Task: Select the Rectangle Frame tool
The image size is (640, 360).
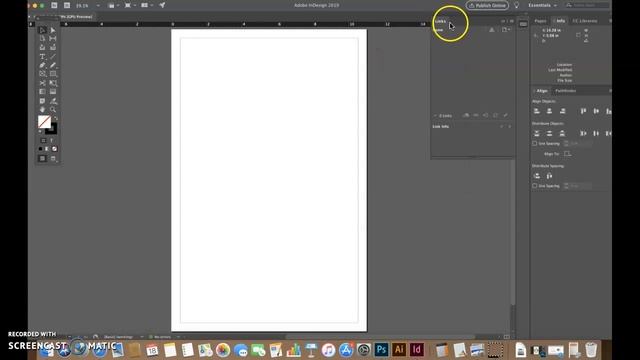Action: click(x=42, y=74)
